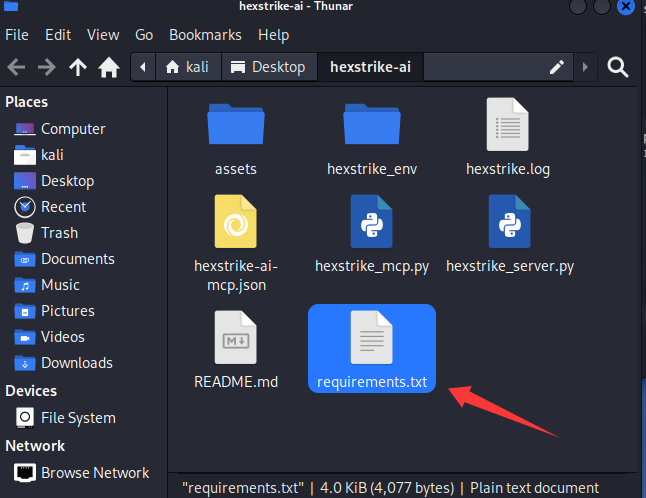Click the README.md file name label
646x498 pixels.
click(236, 382)
